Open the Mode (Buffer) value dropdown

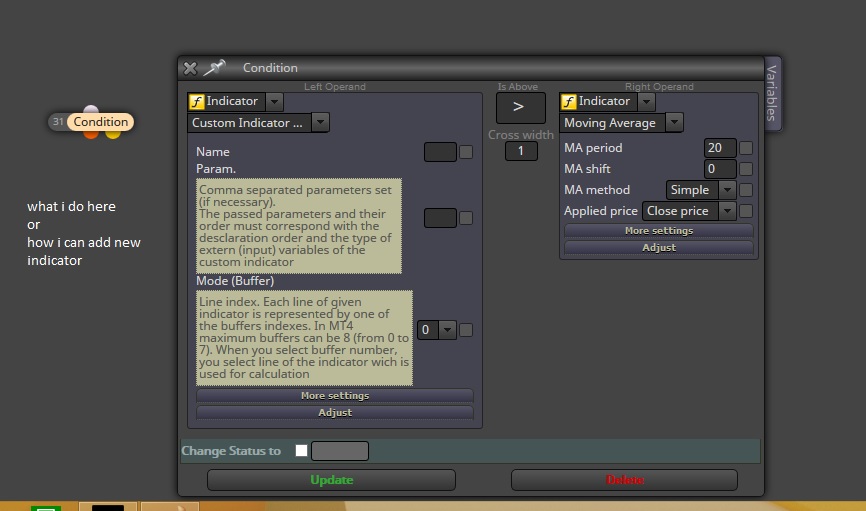point(447,330)
